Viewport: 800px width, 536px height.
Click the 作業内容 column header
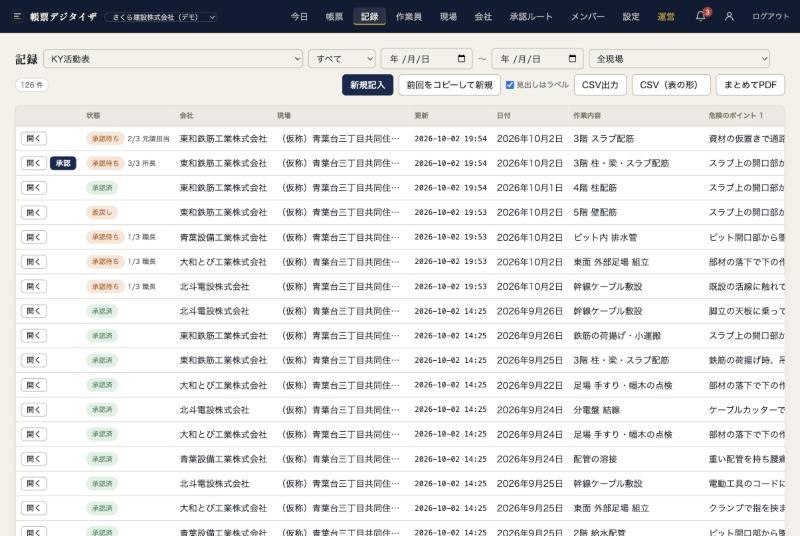(x=587, y=116)
